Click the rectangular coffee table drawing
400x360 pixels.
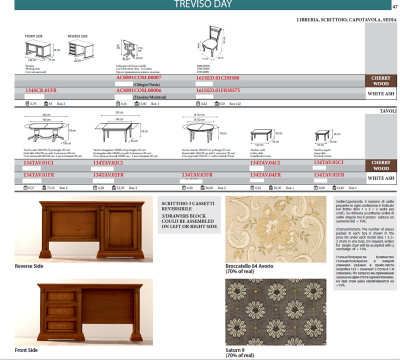(x=265, y=136)
